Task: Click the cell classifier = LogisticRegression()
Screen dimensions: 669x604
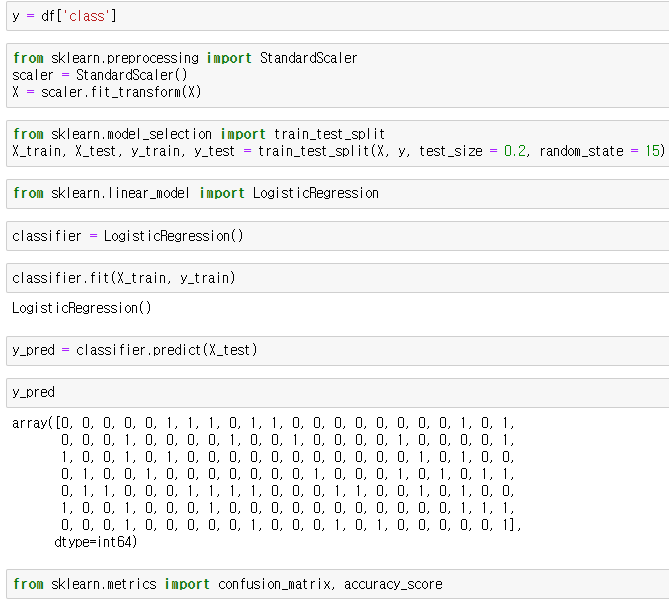Action: [337, 236]
